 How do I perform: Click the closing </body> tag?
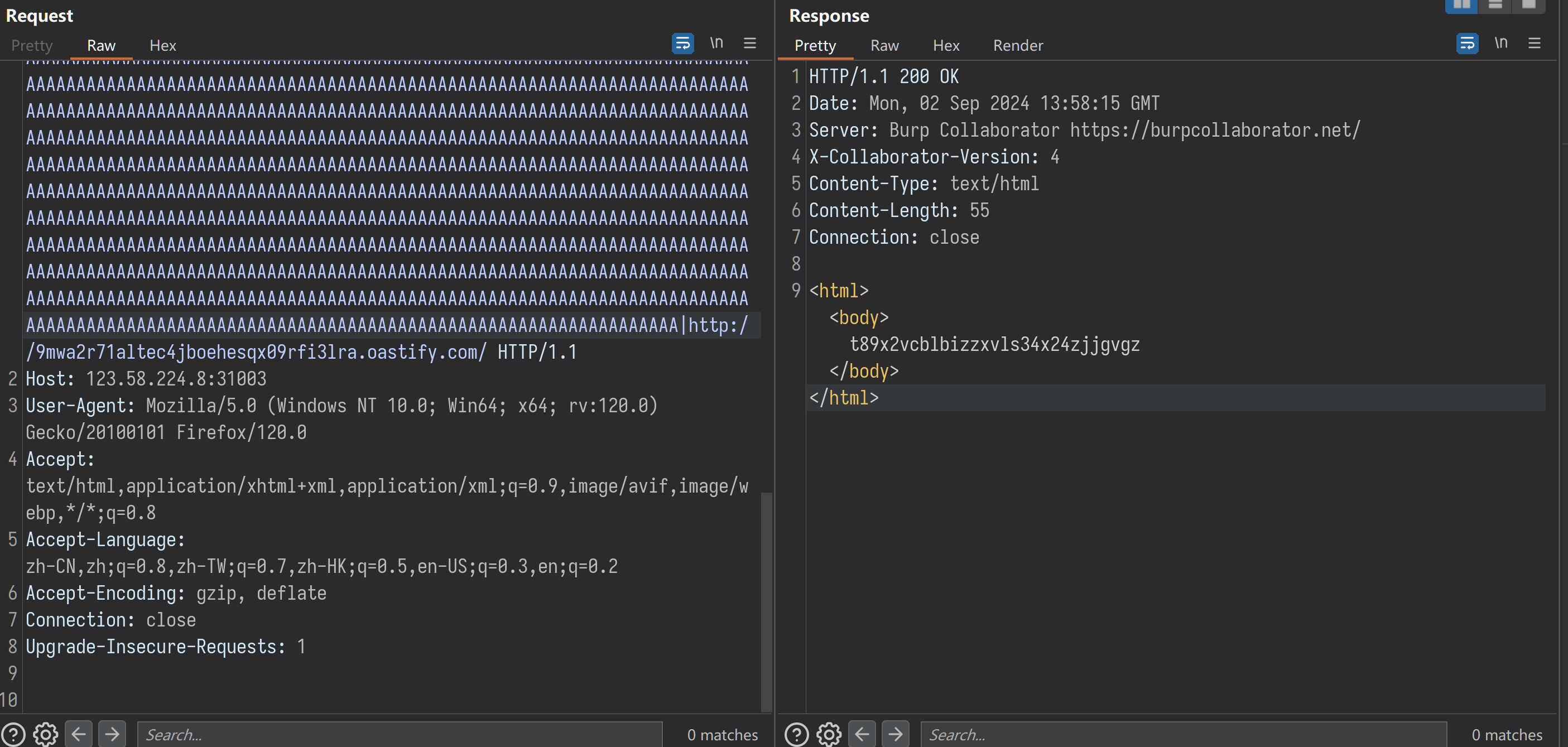tap(864, 372)
